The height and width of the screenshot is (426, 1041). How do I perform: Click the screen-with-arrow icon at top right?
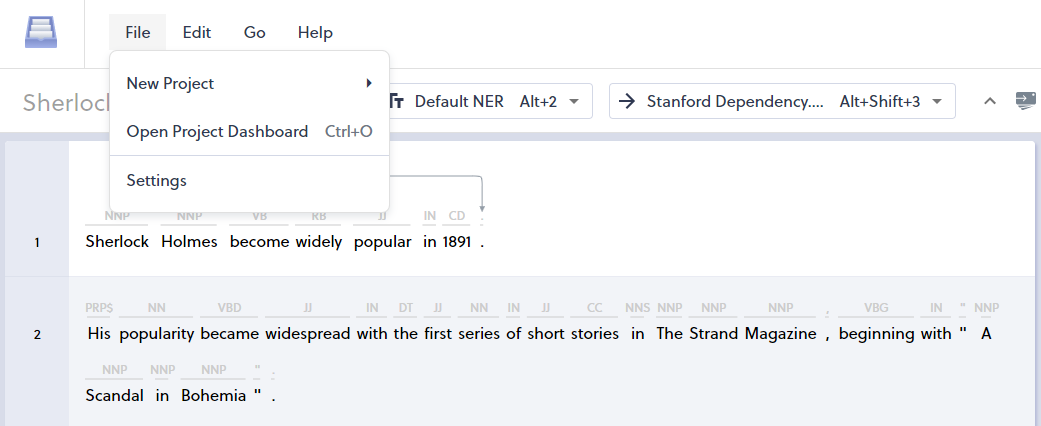[x=1025, y=100]
